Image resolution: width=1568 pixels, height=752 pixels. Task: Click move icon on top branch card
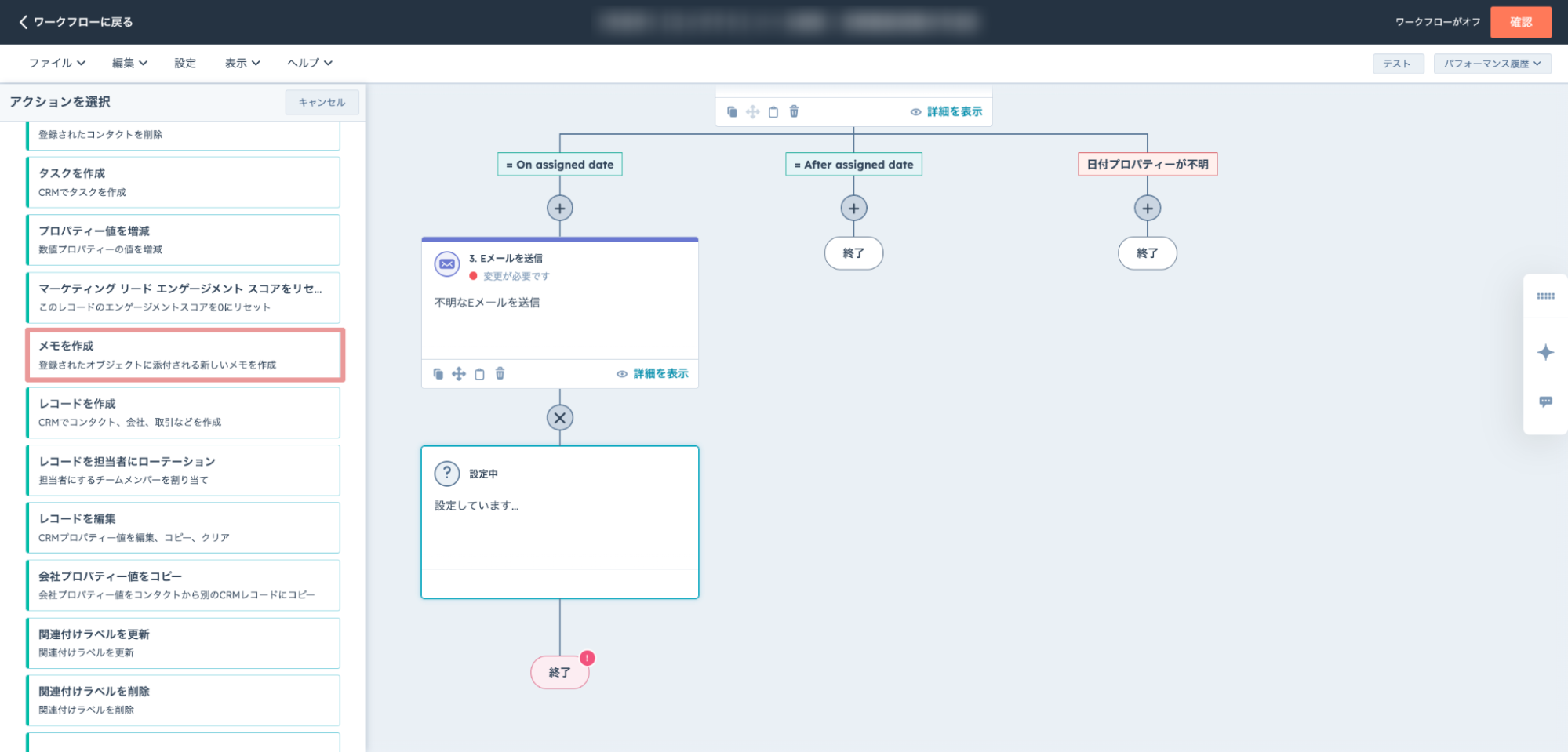click(753, 112)
